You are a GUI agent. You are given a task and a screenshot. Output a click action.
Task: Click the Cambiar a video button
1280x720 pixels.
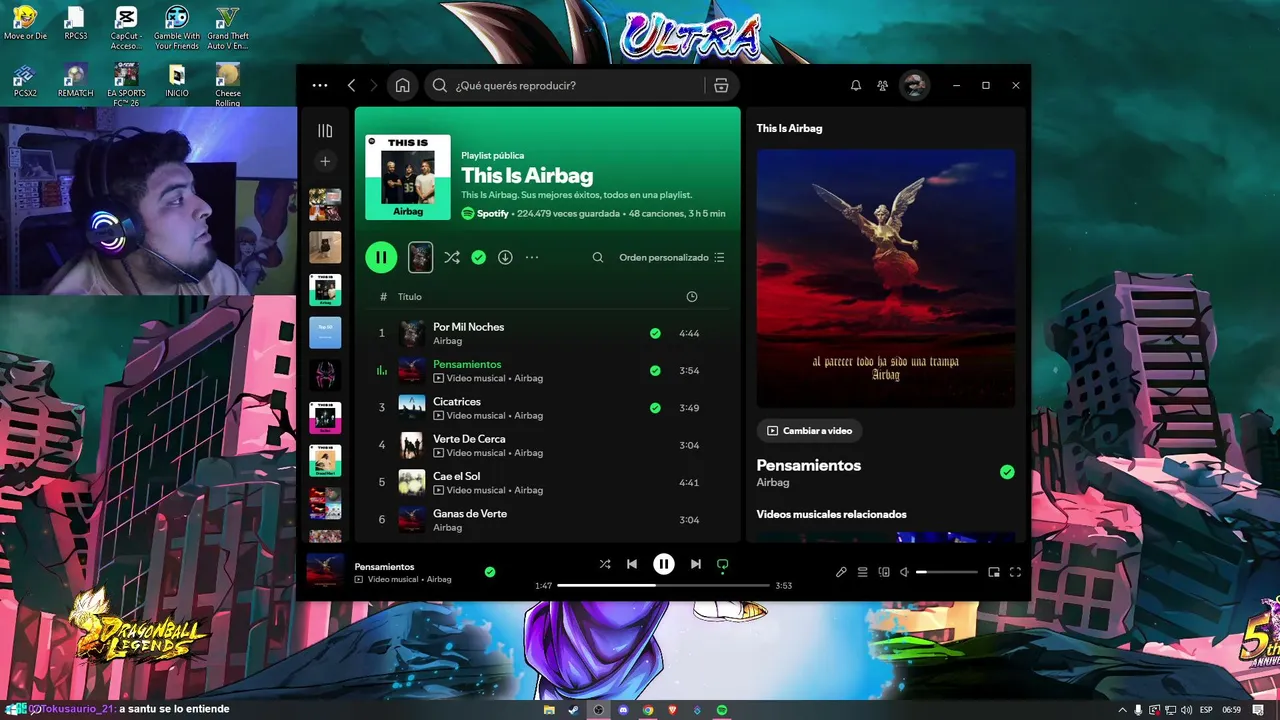click(809, 431)
